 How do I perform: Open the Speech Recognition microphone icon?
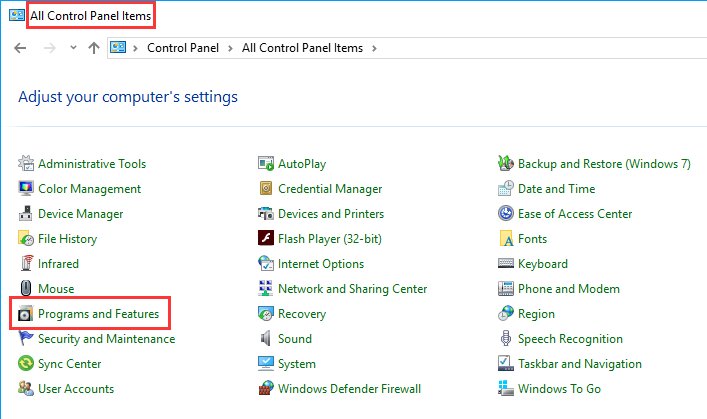pos(505,338)
